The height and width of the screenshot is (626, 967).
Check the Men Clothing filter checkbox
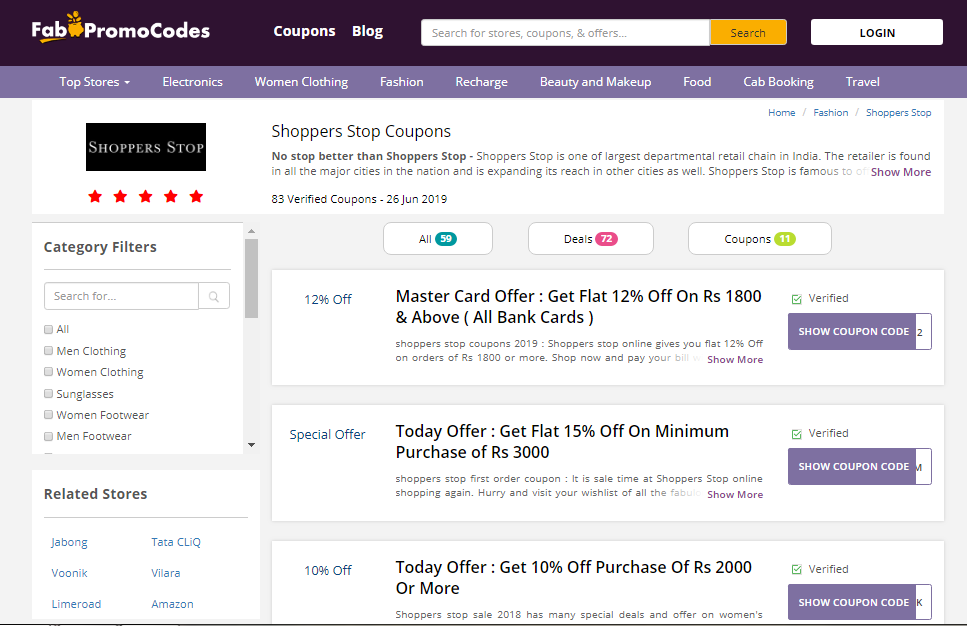[x=48, y=350]
